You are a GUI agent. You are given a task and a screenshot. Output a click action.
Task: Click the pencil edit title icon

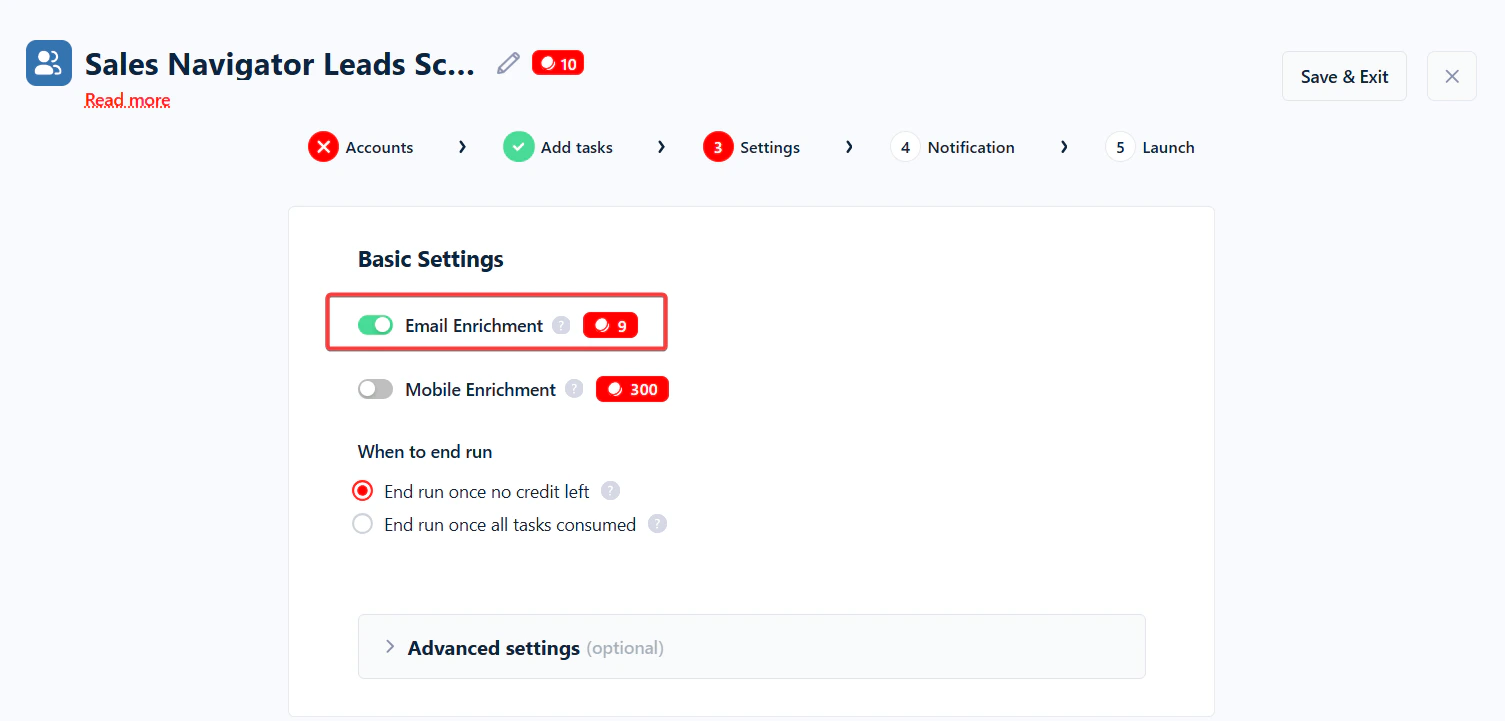[x=509, y=63]
